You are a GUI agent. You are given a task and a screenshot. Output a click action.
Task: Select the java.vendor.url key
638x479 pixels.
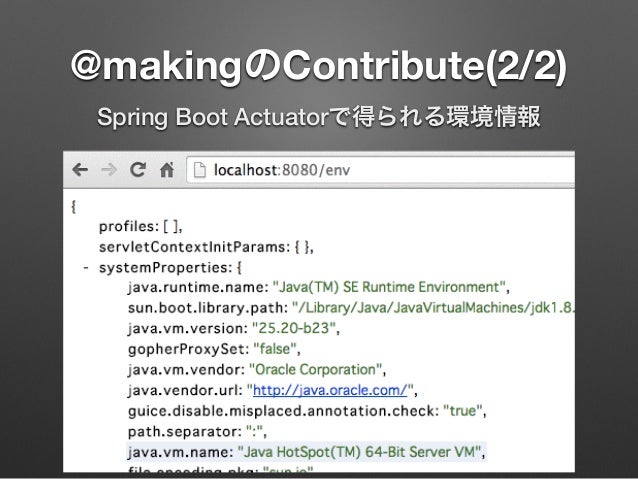click(185, 391)
